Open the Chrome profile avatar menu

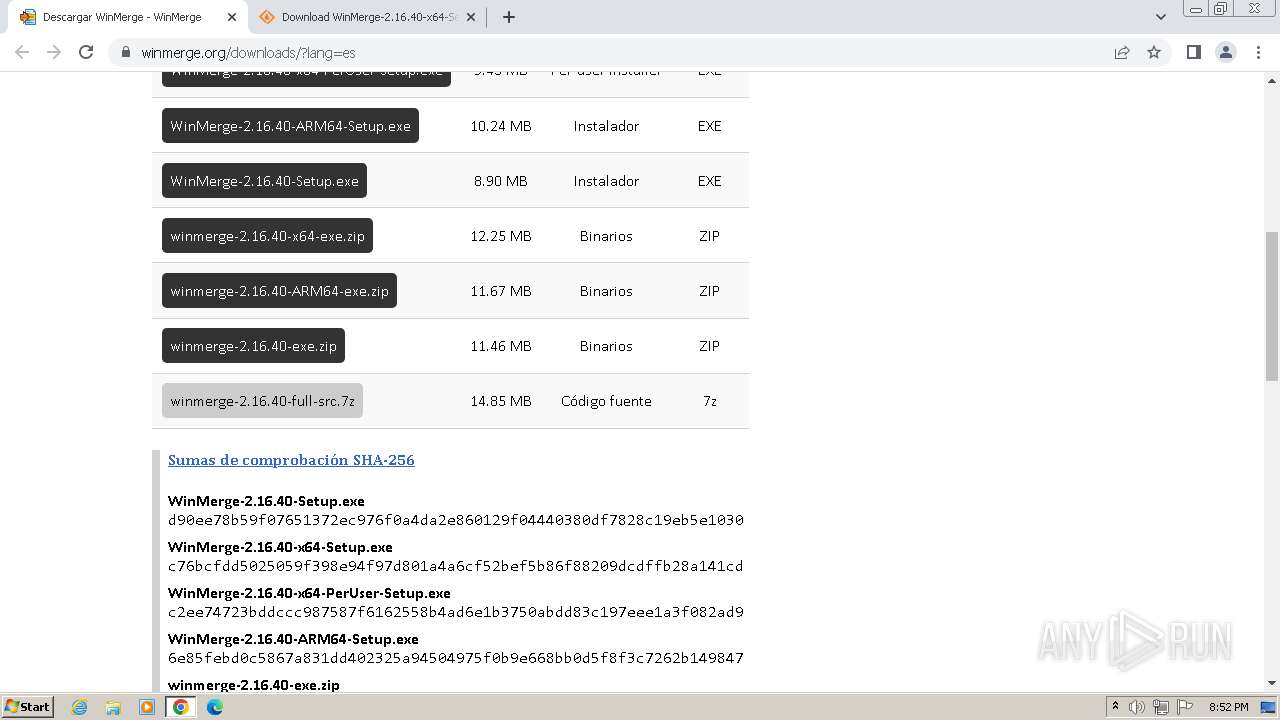click(1226, 52)
